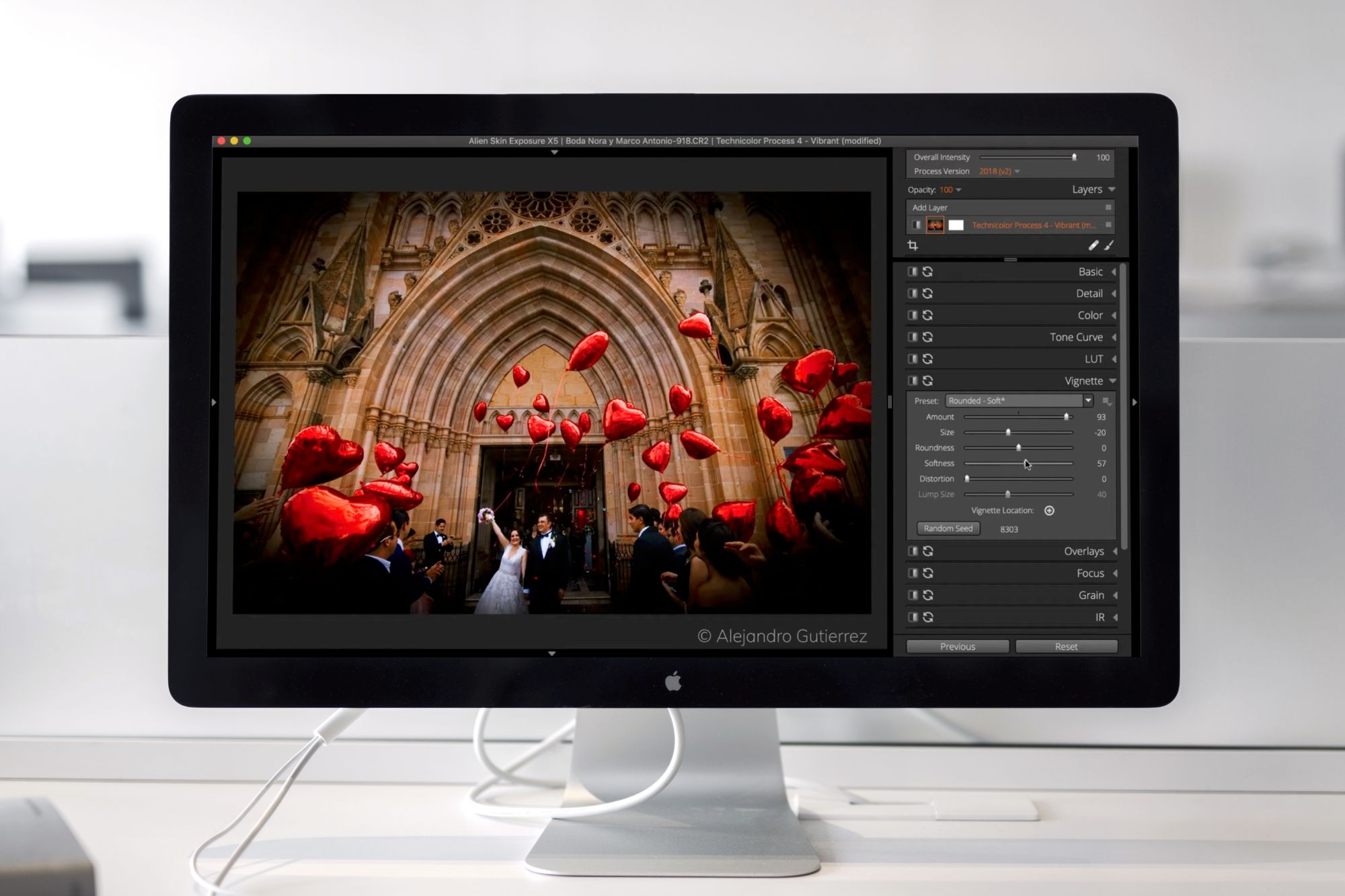Click the Add Layer button
This screenshot has width=1345, height=896.
pyautogui.click(x=930, y=208)
